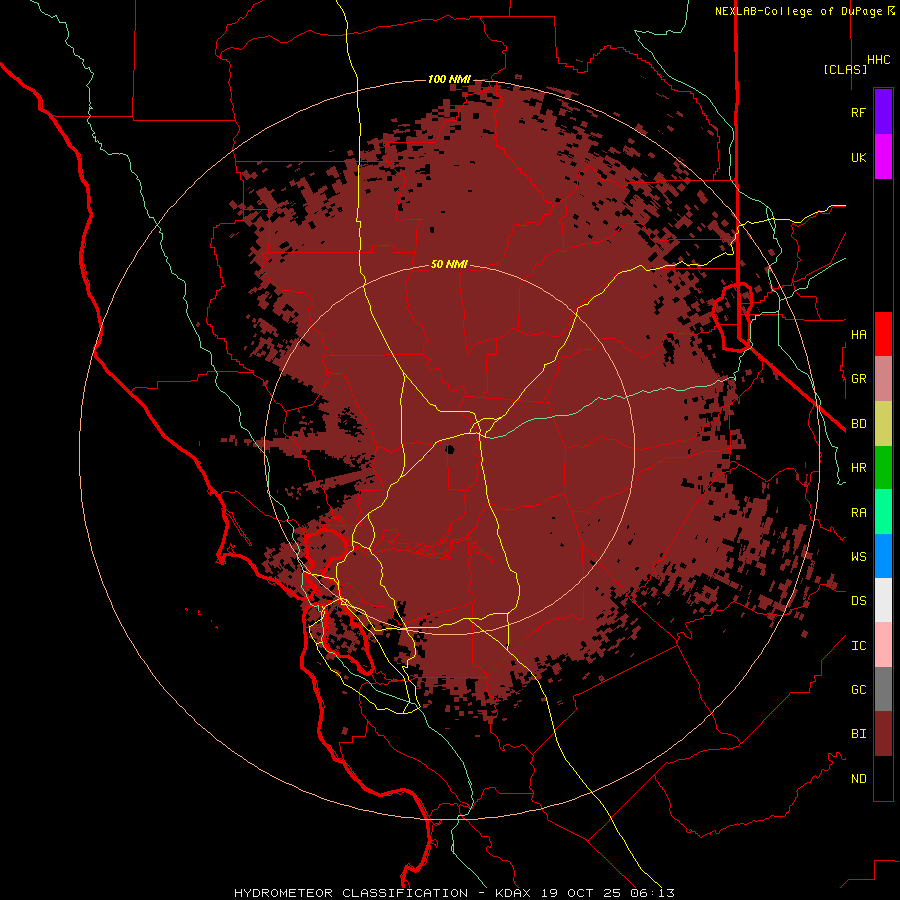Click the BI dark red legend swatch
This screenshot has width=900, height=900.
883,734
